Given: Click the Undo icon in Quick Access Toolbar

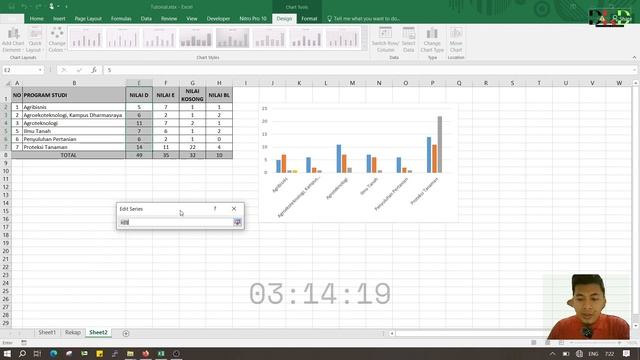Looking at the screenshot, I should [x=24, y=7].
